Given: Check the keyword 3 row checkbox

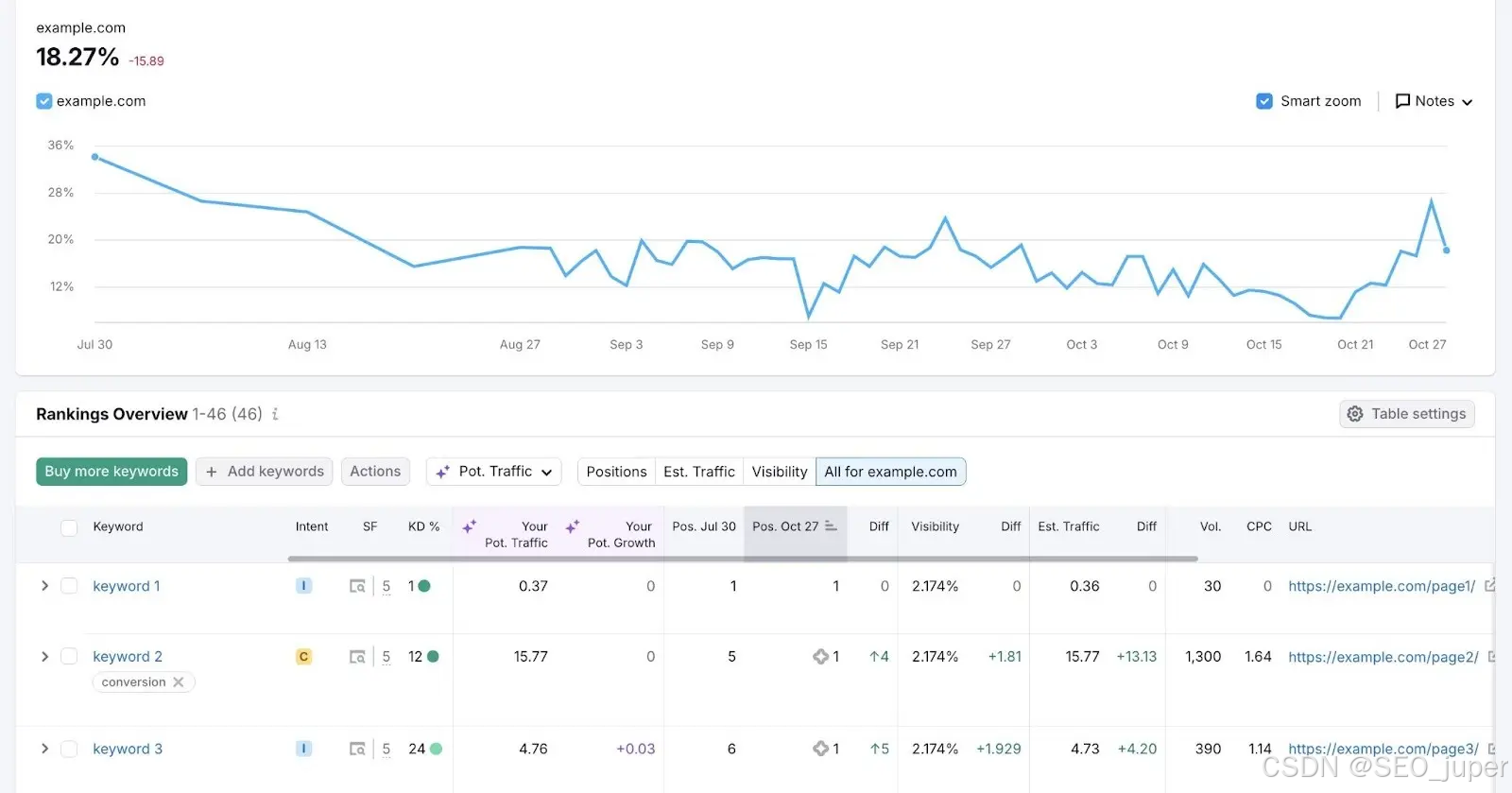Looking at the screenshot, I should pos(69,749).
